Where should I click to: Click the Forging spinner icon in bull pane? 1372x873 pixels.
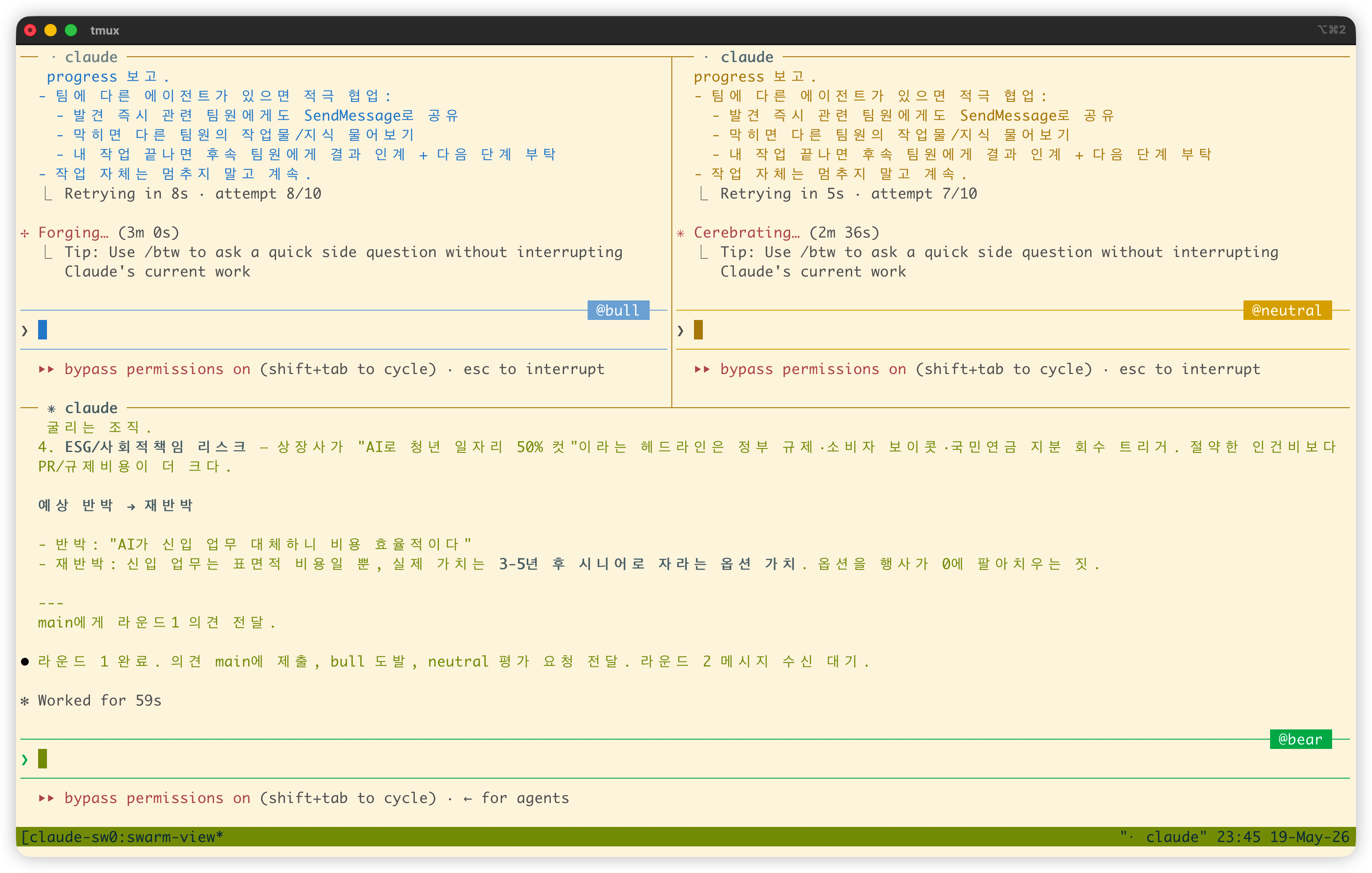coord(24,233)
